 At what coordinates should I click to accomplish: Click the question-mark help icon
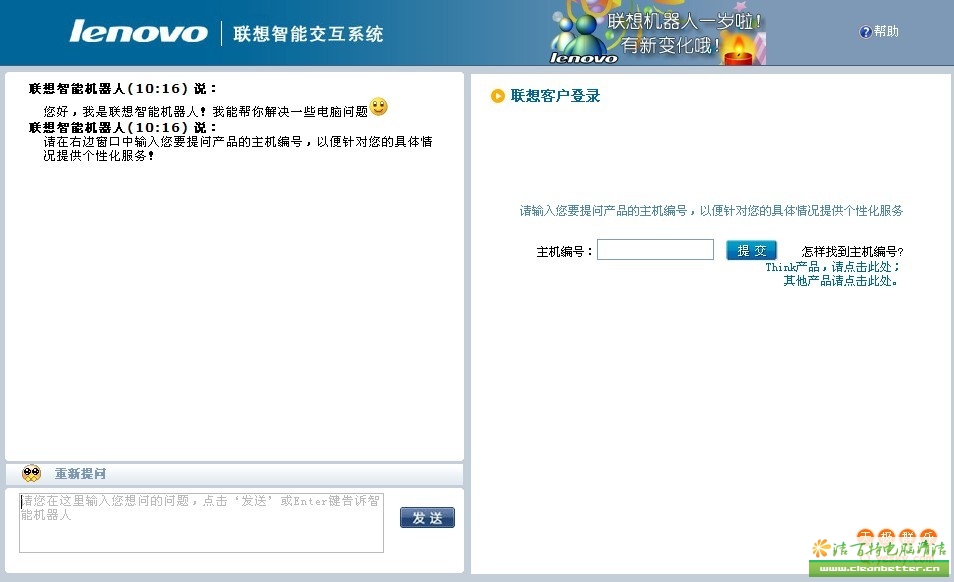[x=865, y=32]
